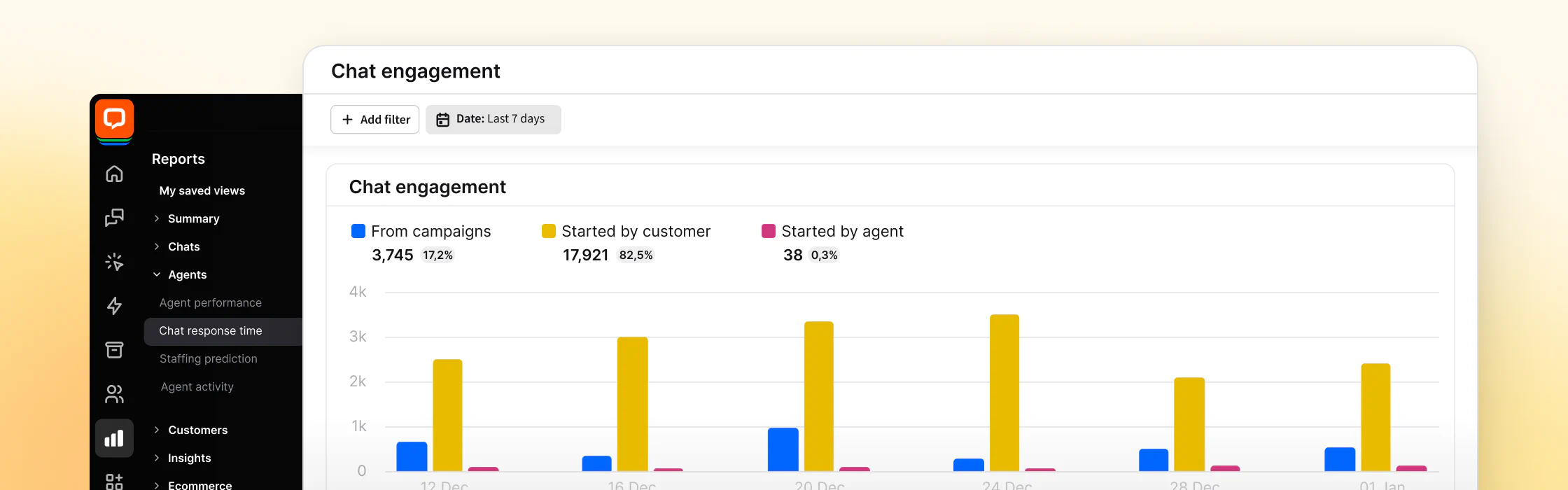
Task: Select the Staffing prediction report
Action: tap(209, 358)
